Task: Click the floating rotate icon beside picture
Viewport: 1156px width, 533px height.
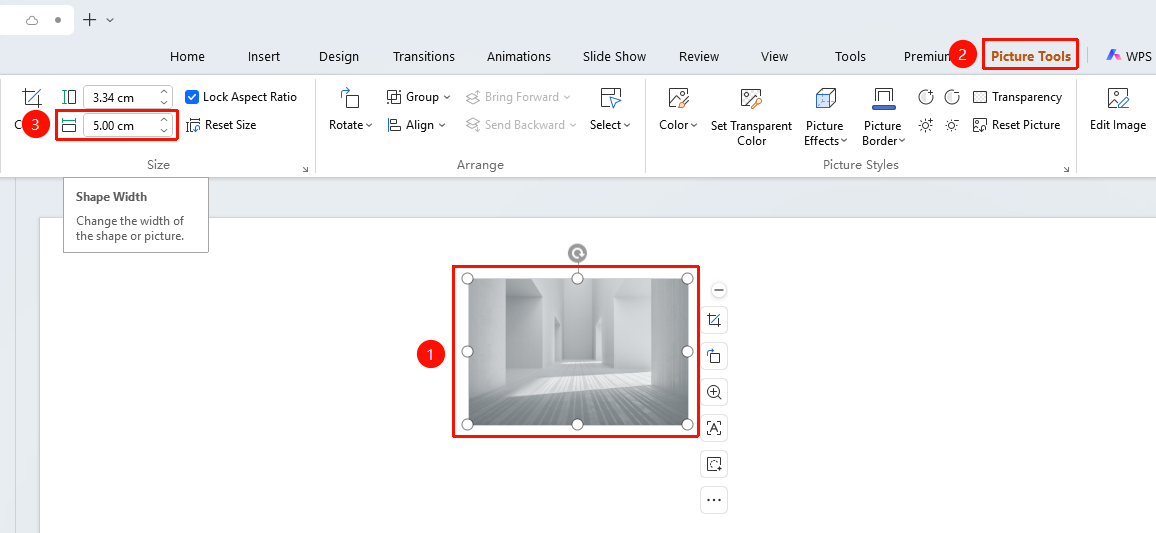Action: point(714,356)
